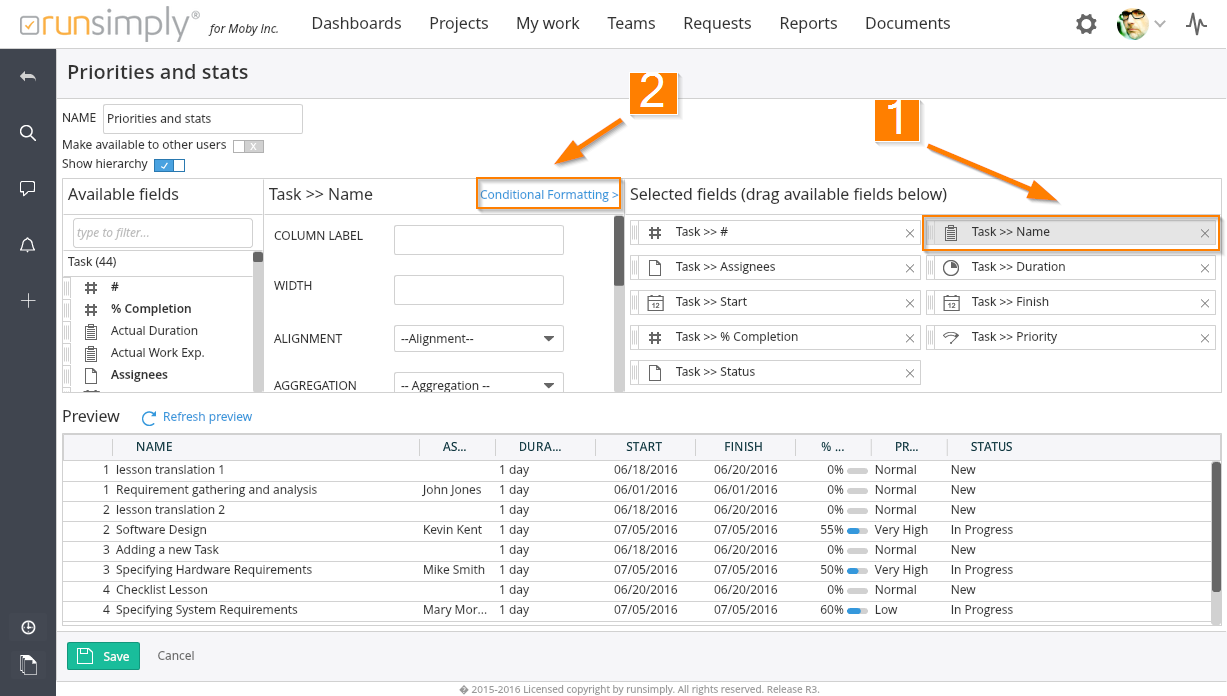
Task: Open the Reports menu
Action: pyautogui.click(x=808, y=23)
